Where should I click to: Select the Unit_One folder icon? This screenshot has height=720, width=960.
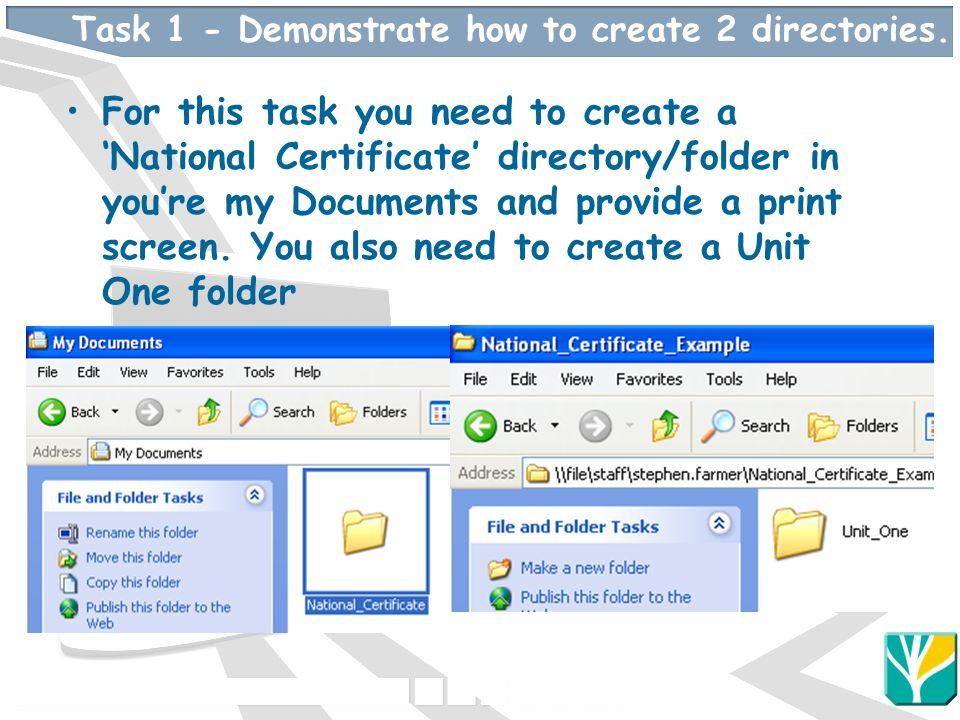(x=798, y=533)
